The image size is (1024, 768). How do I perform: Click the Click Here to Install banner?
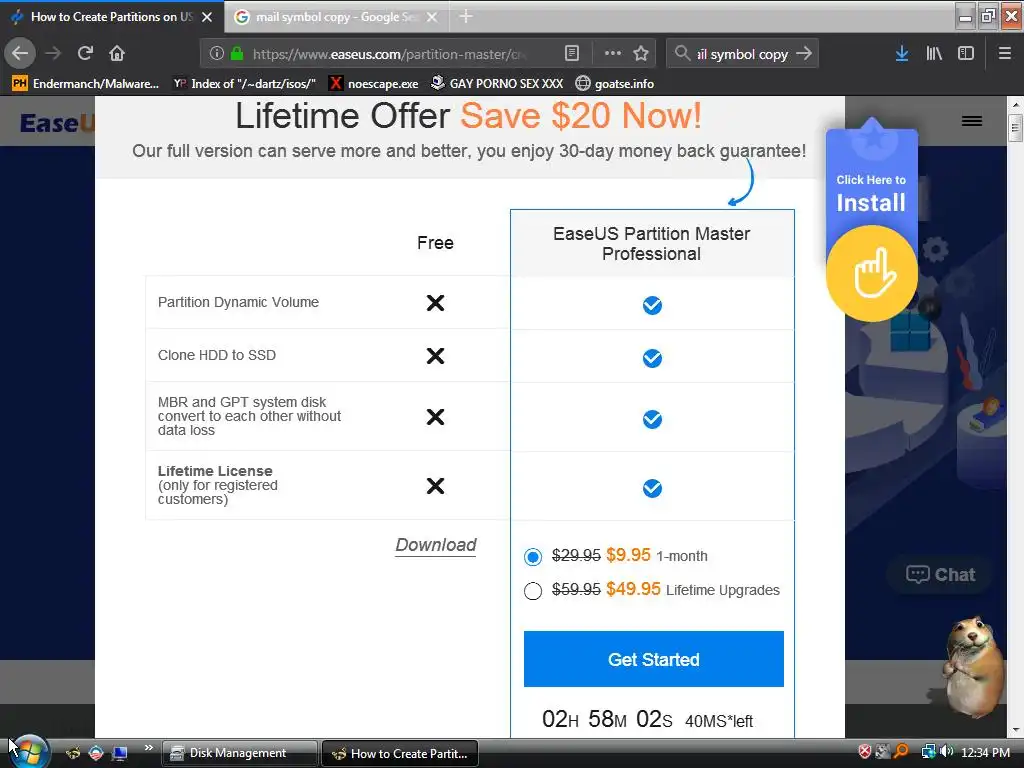(871, 193)
